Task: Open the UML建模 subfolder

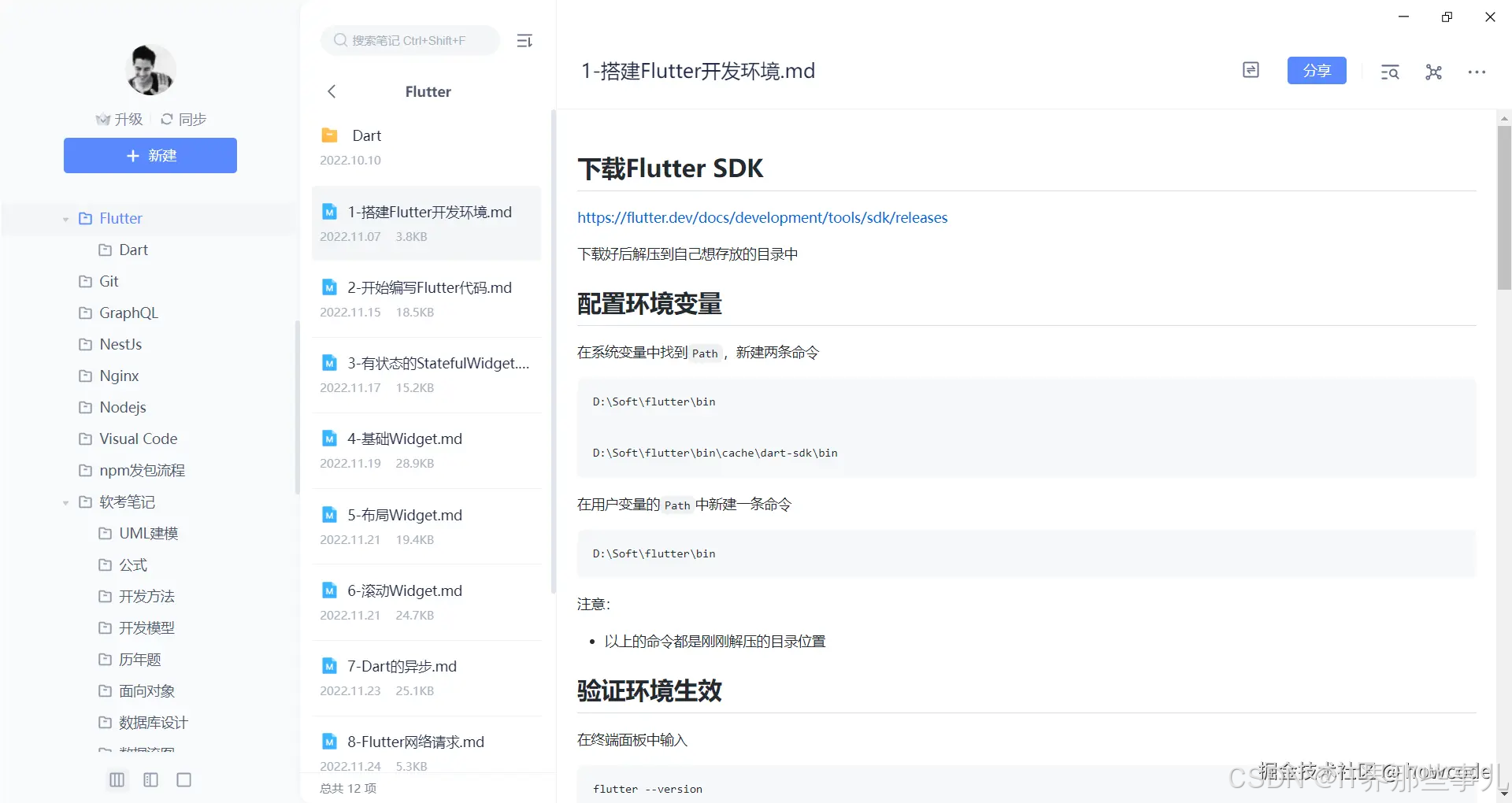Action: pos(148,533)
